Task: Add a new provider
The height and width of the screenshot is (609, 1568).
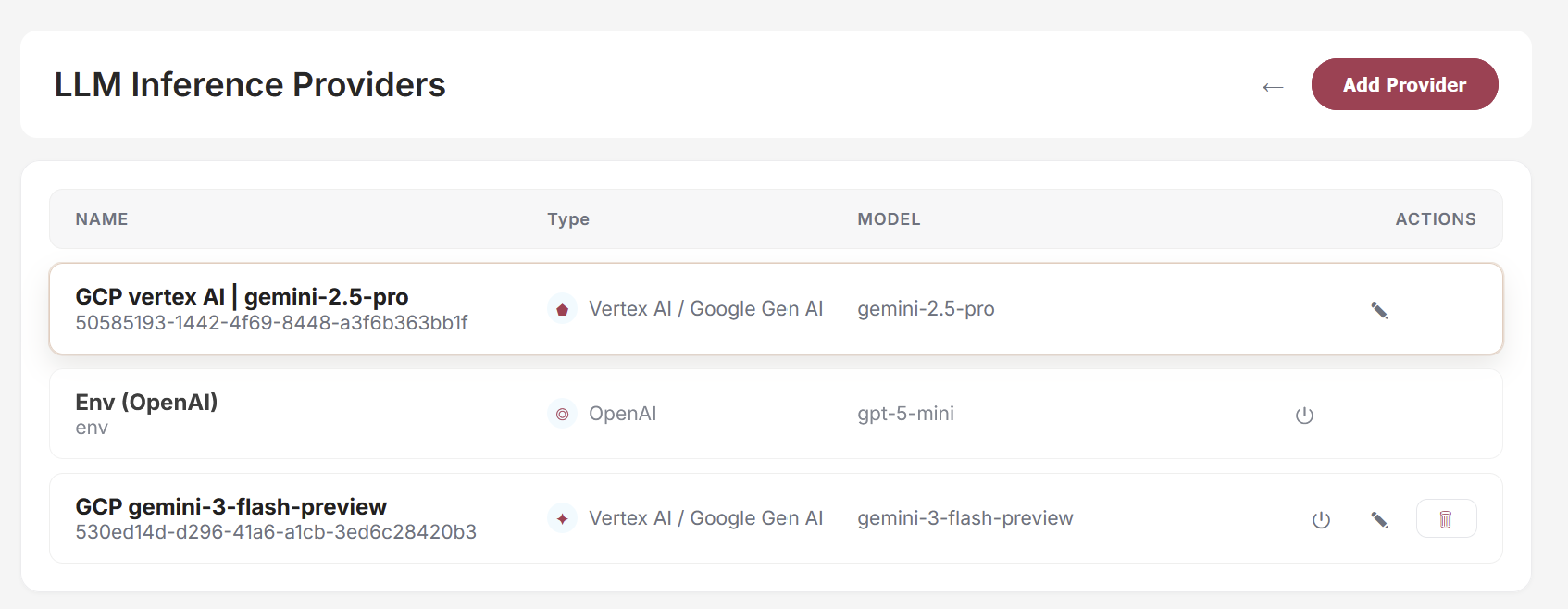Action: 1404,84
